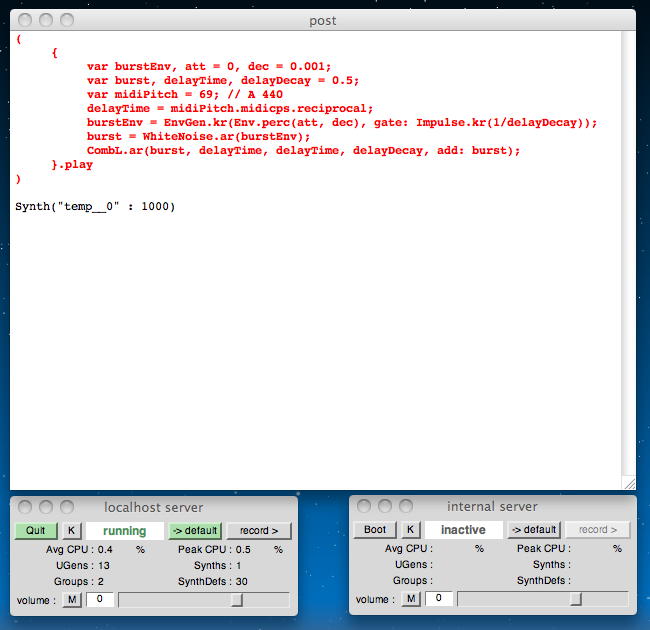
Task: Start recording on localhost server
Action: pyautogui.click(x=259, y=531)
